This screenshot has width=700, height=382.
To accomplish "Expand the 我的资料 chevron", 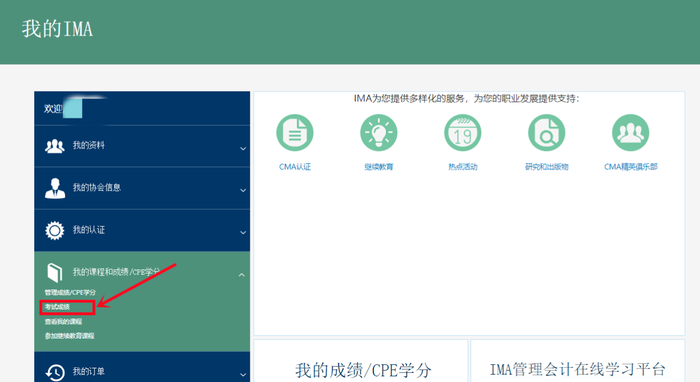I will coord(243,148).
